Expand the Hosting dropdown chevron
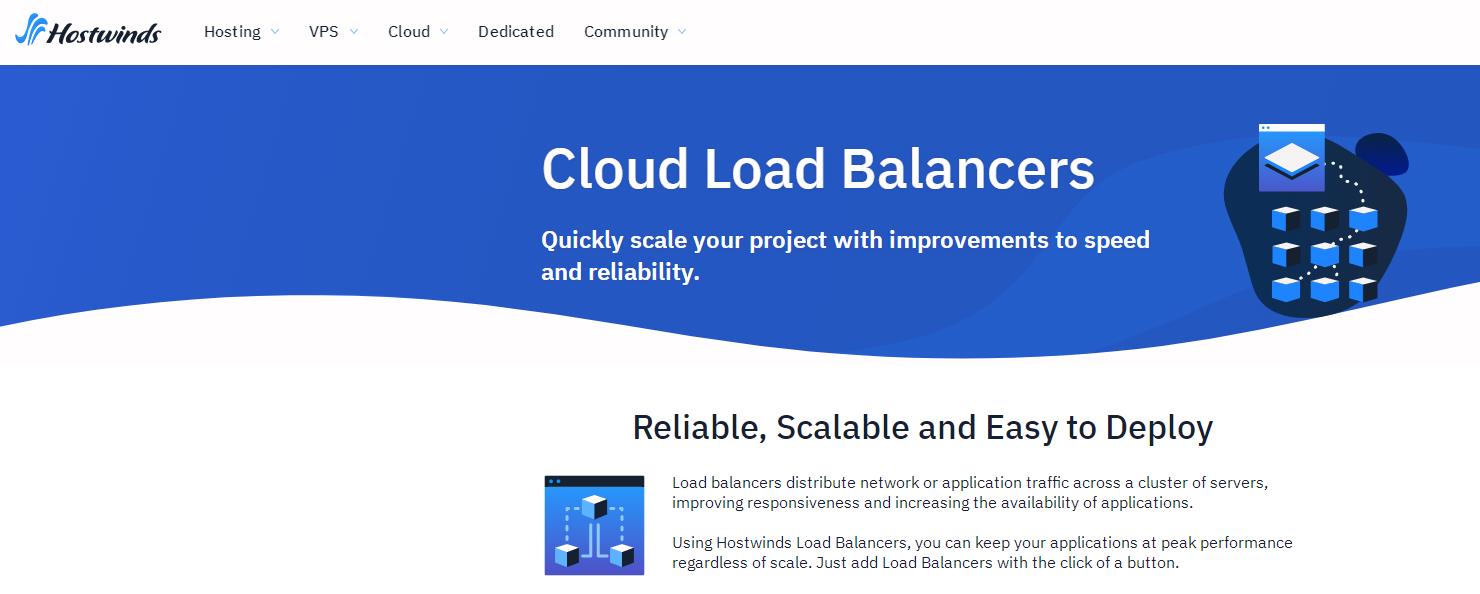 pyautogui.click(x=275, y=32)
